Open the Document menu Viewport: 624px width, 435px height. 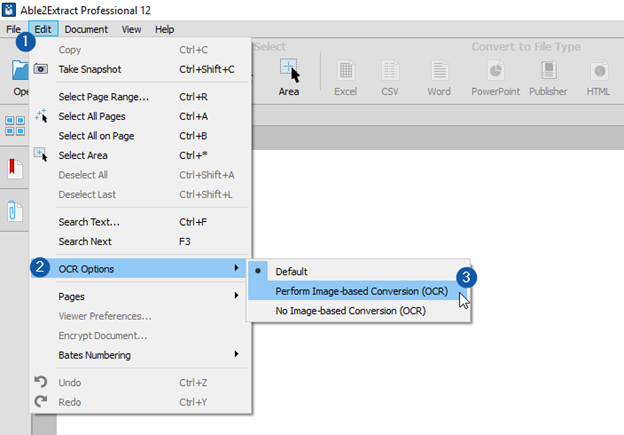pyautogui.click(x=86, y=29)
